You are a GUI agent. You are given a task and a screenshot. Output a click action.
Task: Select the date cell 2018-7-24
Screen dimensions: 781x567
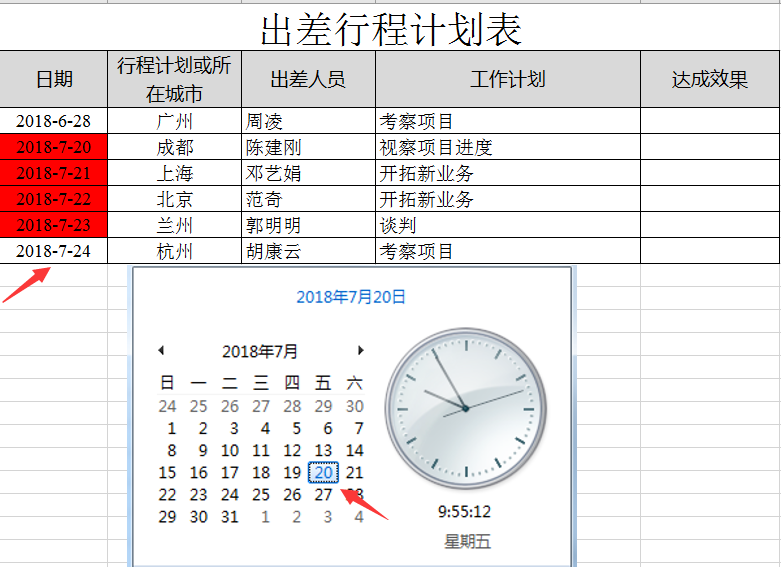pos(54,251)
